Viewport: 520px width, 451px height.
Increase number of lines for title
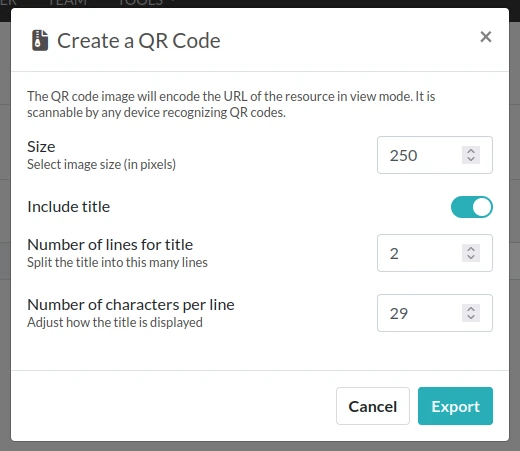(x=471, y=249)
